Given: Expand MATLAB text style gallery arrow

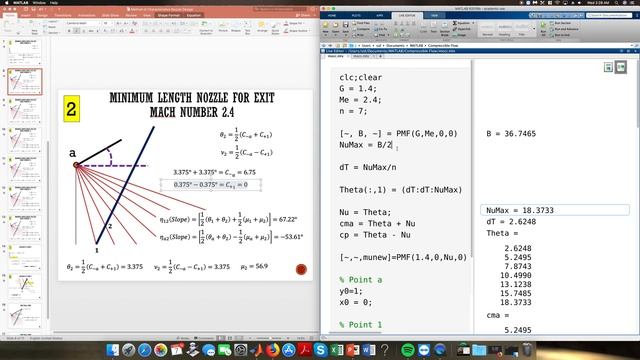Looking at the screenshot, I should (534, 29).
